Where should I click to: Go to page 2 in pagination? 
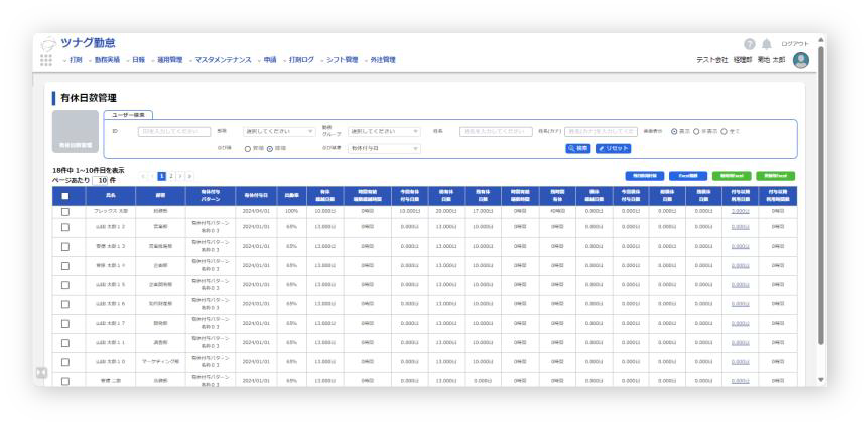pos(170,175)
